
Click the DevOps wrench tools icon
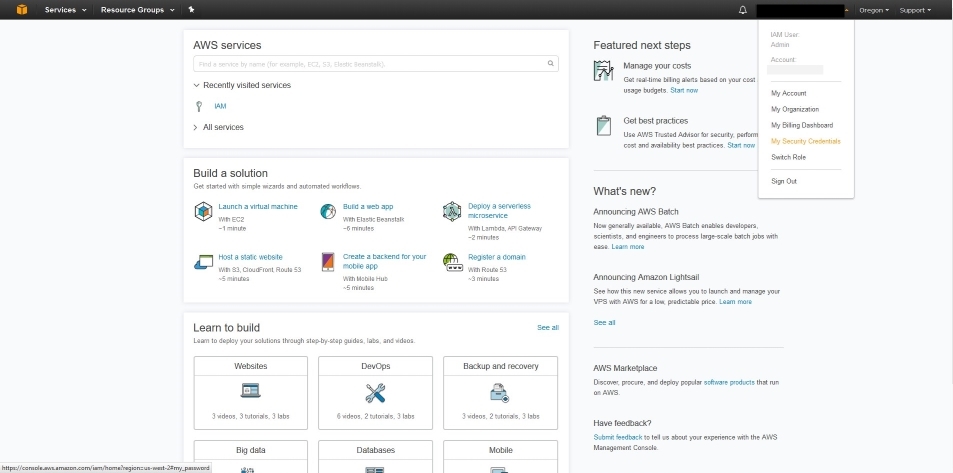coord(375,393)
